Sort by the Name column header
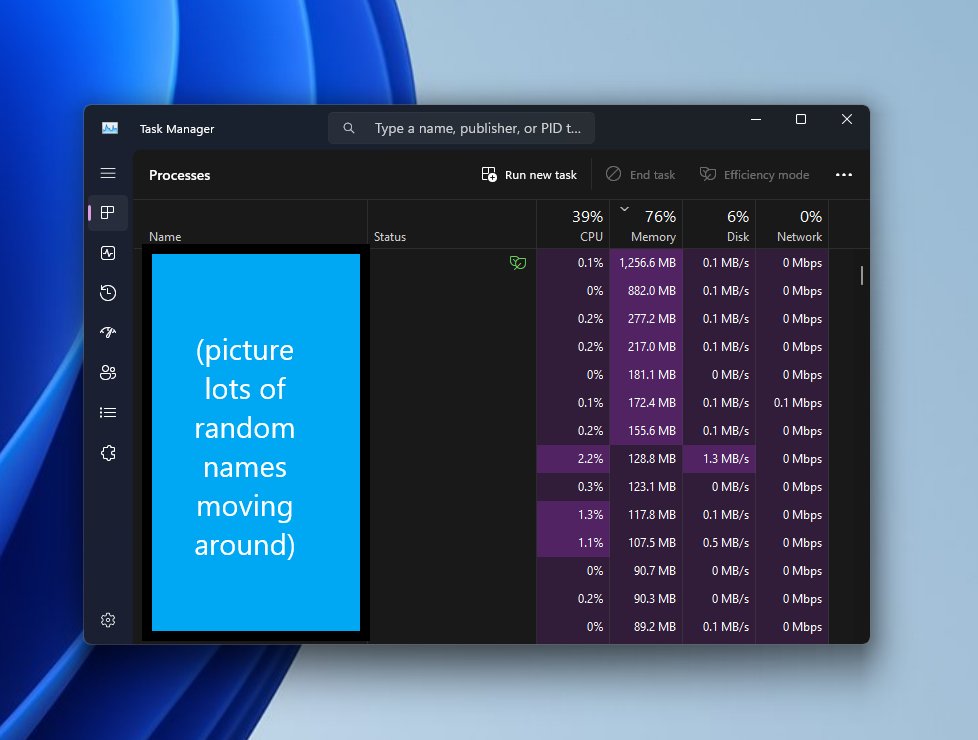Screen dimensions: 978x740 (x=251, y=225)
